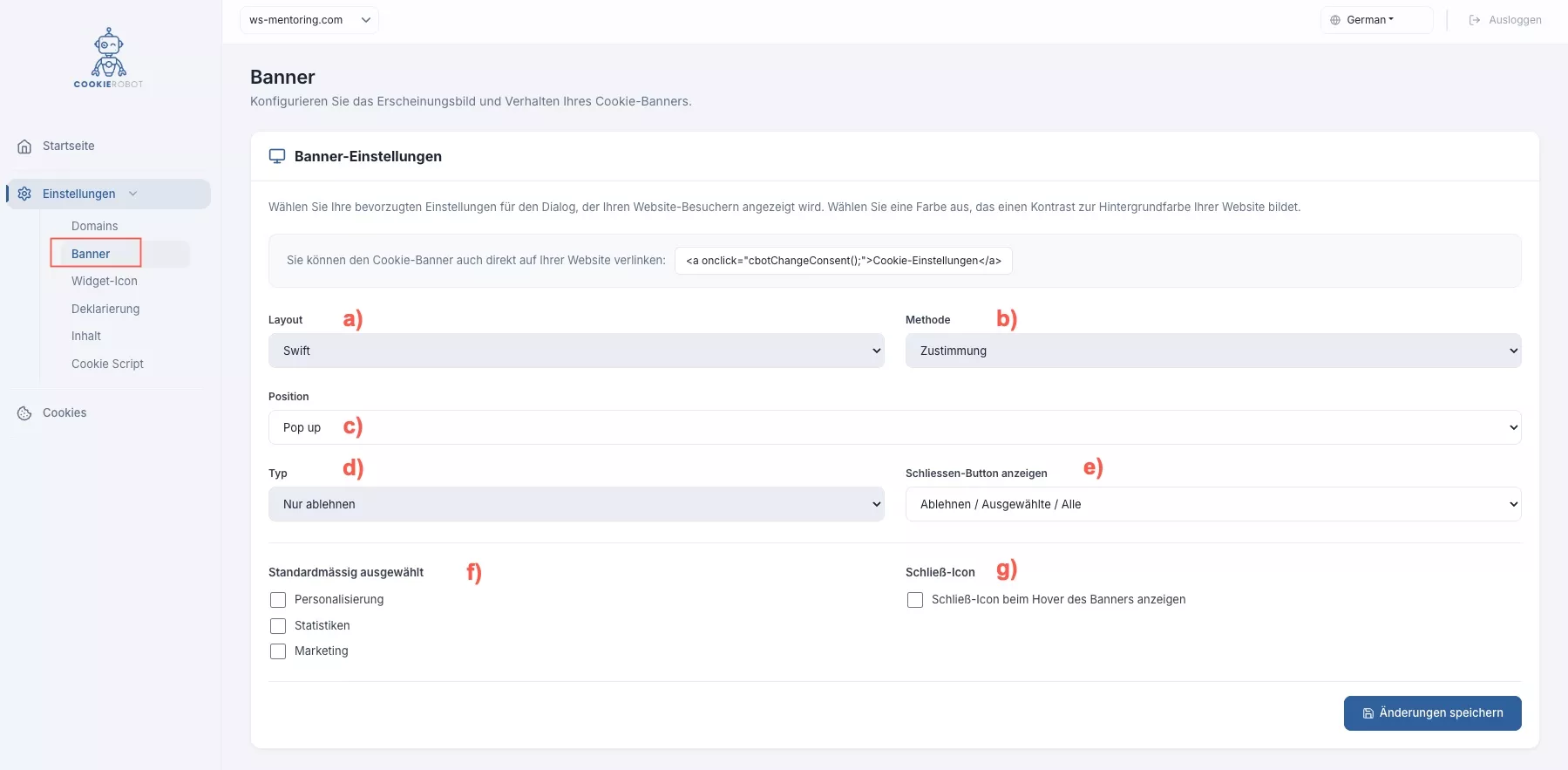
Task: Click the Änderungen speichern button
Action: click(x=1432, y=713)
